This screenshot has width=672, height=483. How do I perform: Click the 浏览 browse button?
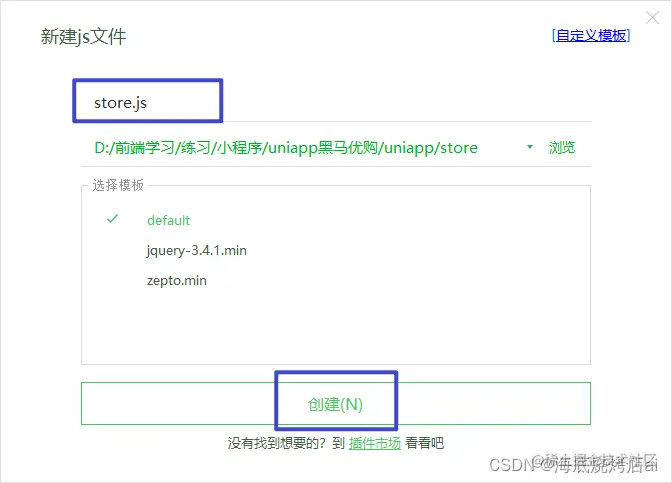pyautogui.click(x=562, y=147)
